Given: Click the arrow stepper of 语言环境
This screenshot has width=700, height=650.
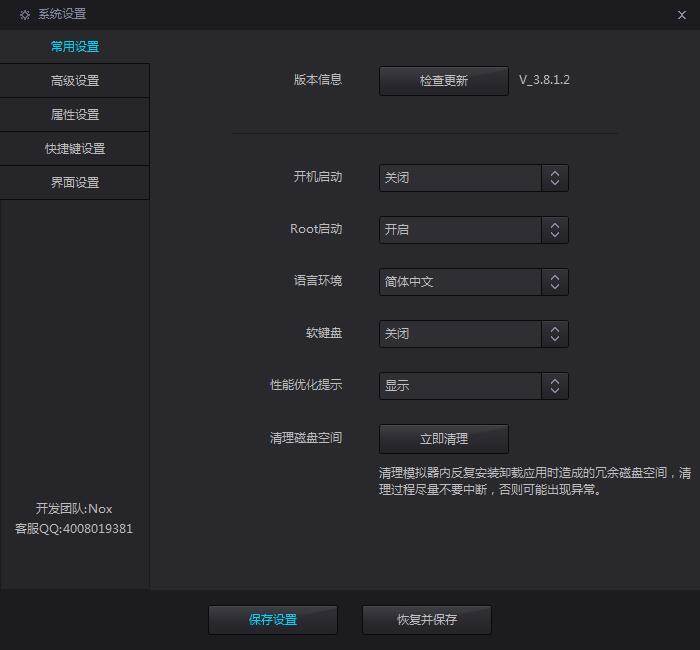Looking at the screenshot, I should [555, 282].
